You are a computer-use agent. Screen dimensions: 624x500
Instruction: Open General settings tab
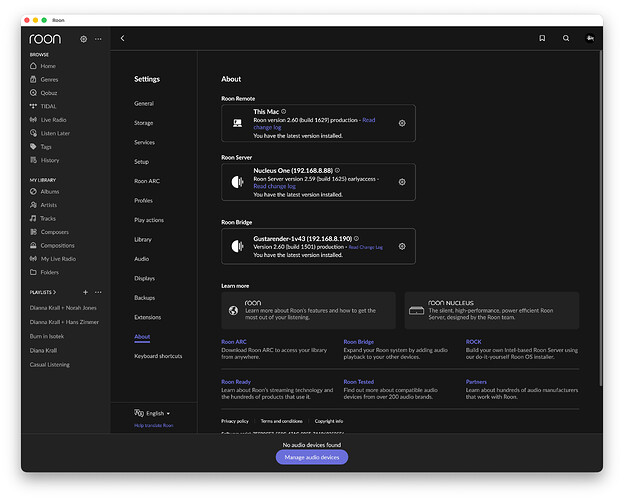coord(144,104)
